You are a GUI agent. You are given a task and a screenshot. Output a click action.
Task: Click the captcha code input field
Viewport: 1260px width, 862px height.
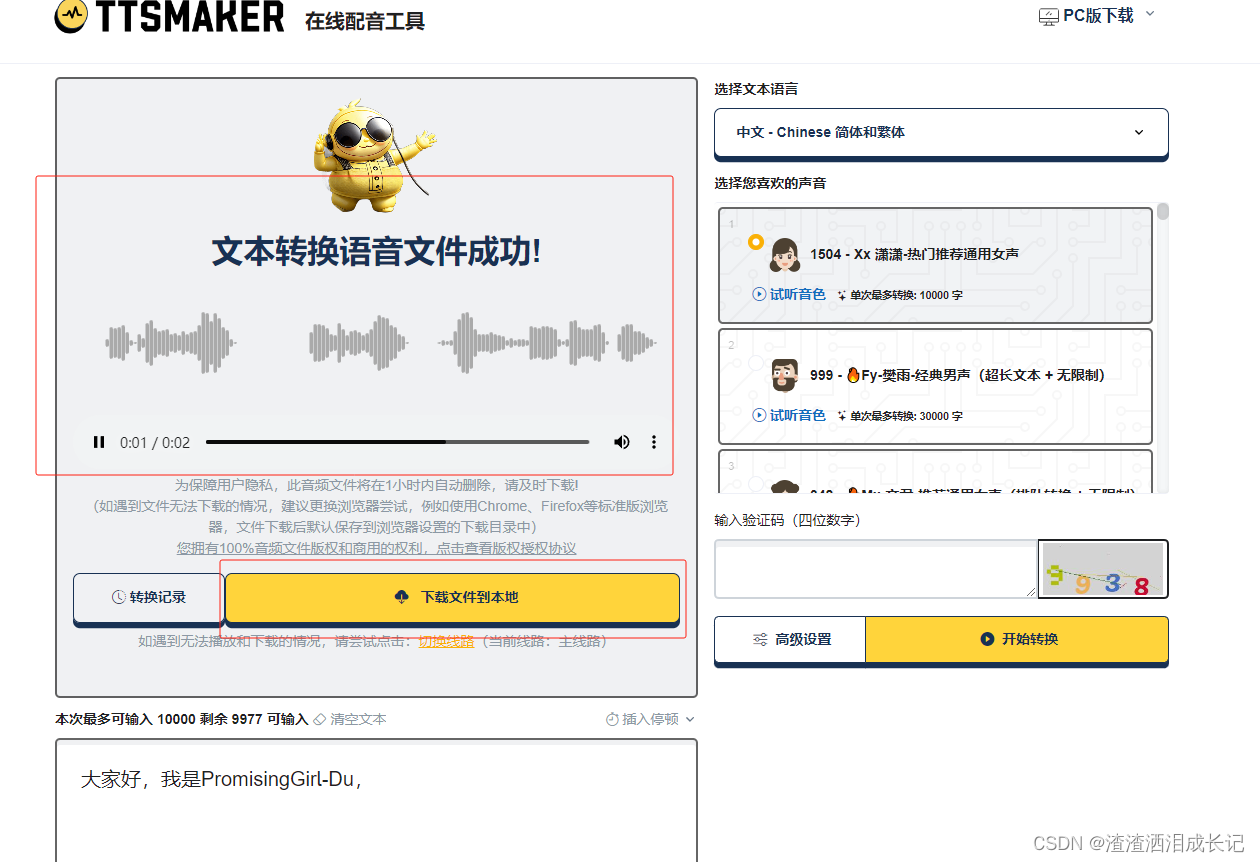pyautogui.click(x=876, y=569)
